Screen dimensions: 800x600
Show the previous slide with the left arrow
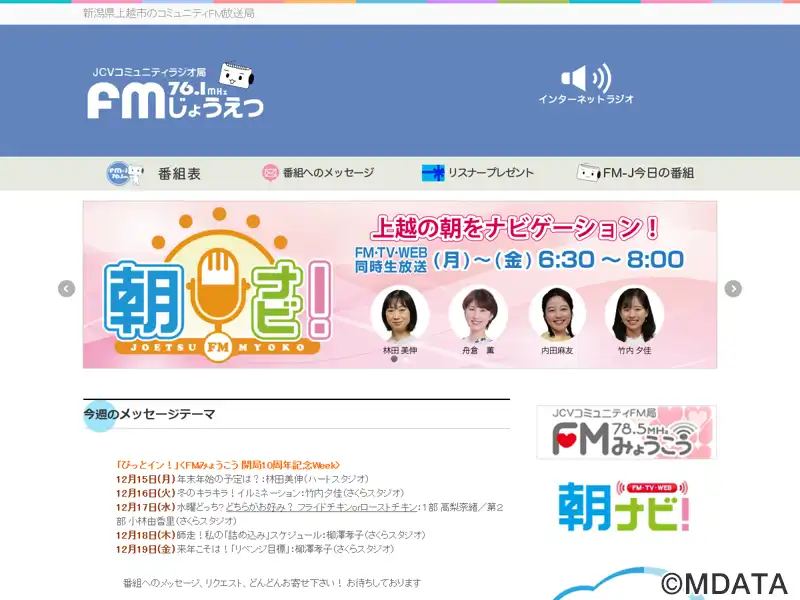pyautogui.click(x=66, y=288)
